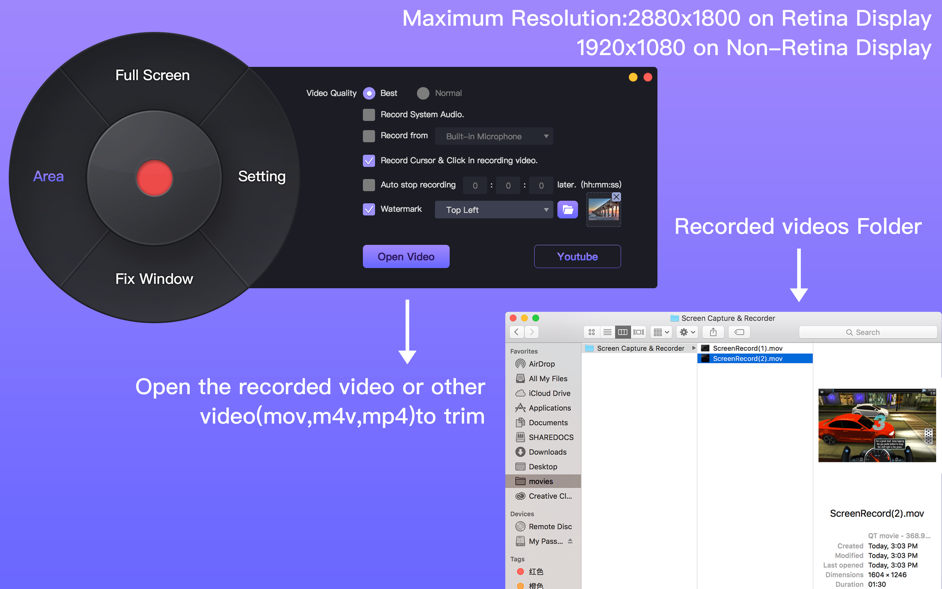942x589 pixels.
Task: Choose Fix Window recording mode
Action: click(x=154, y=279)
